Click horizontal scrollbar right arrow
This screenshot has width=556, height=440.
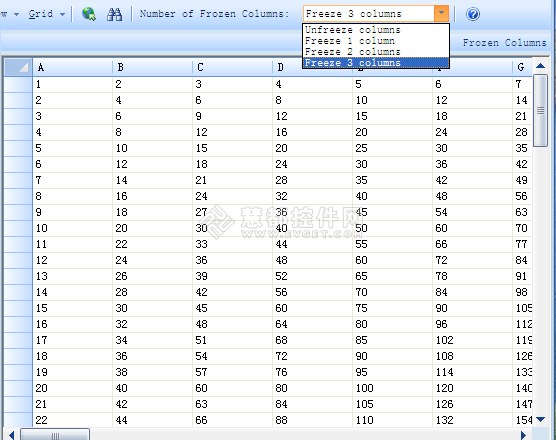click(524, 435)
